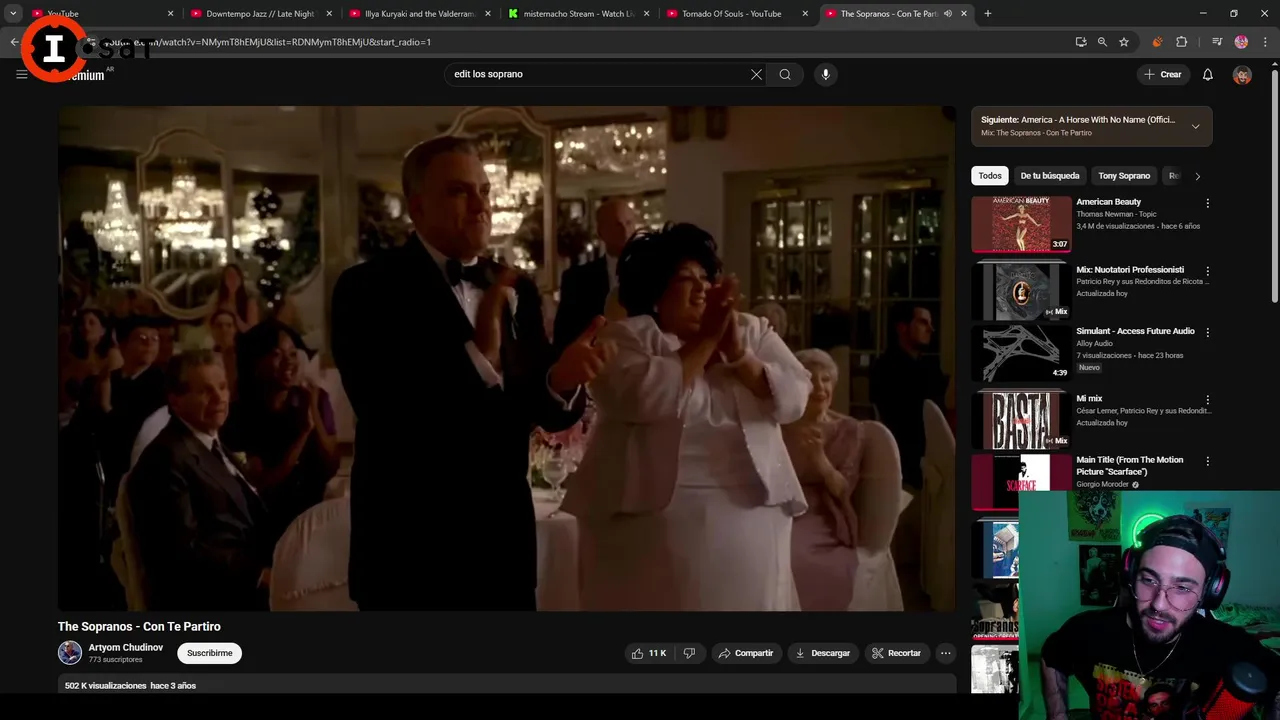Open options for Mix: Nuotatori Professionisti
Image resolution: width=1280 pixels, height=720 pixels.
point(1207,271)
